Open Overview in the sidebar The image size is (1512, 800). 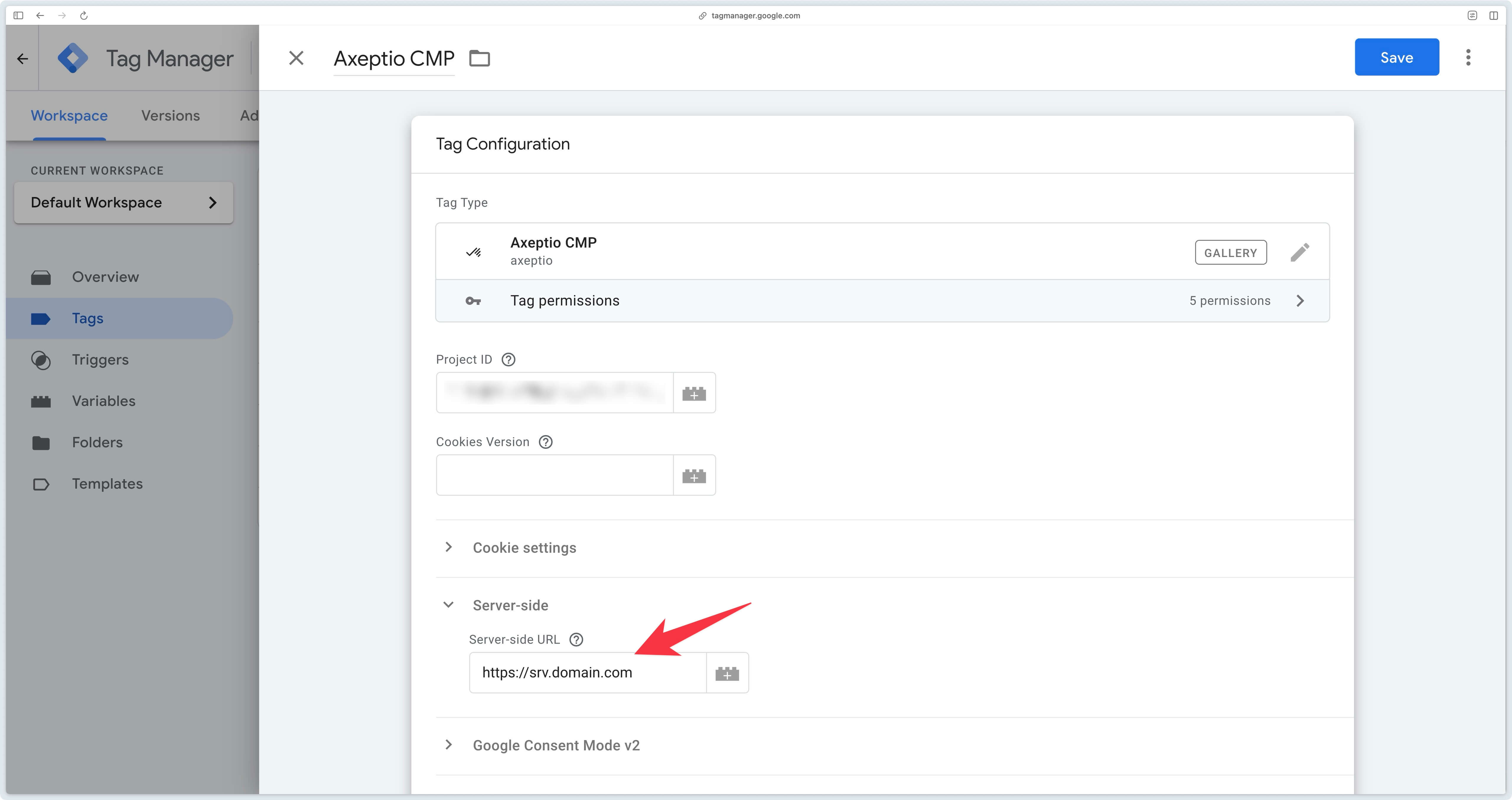[x=120, y=277]
